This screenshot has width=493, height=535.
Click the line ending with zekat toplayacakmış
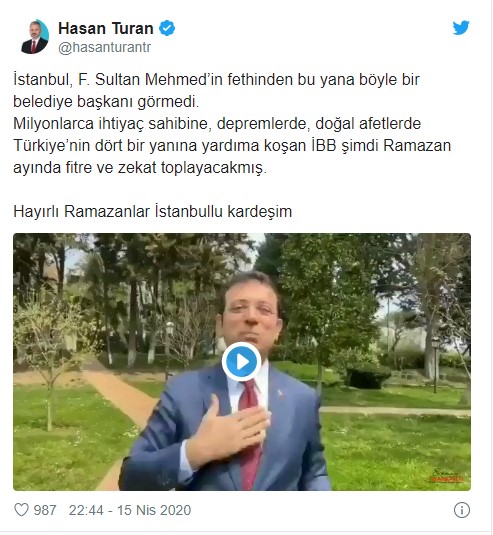click(140, 168)
